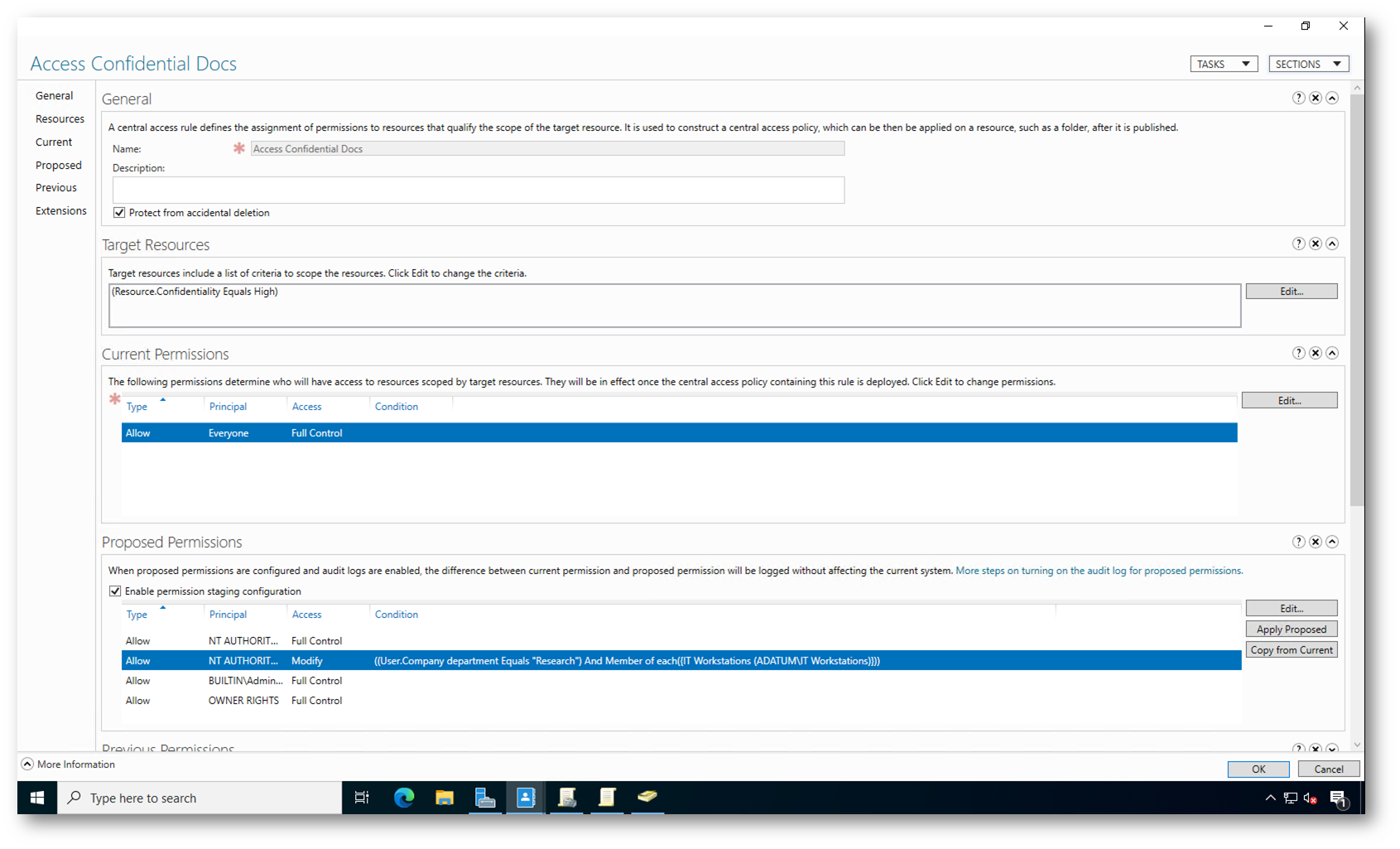Open the TASKS dropdown menu
Viewport: 1400px width, 849px height.
point(1224,64)
